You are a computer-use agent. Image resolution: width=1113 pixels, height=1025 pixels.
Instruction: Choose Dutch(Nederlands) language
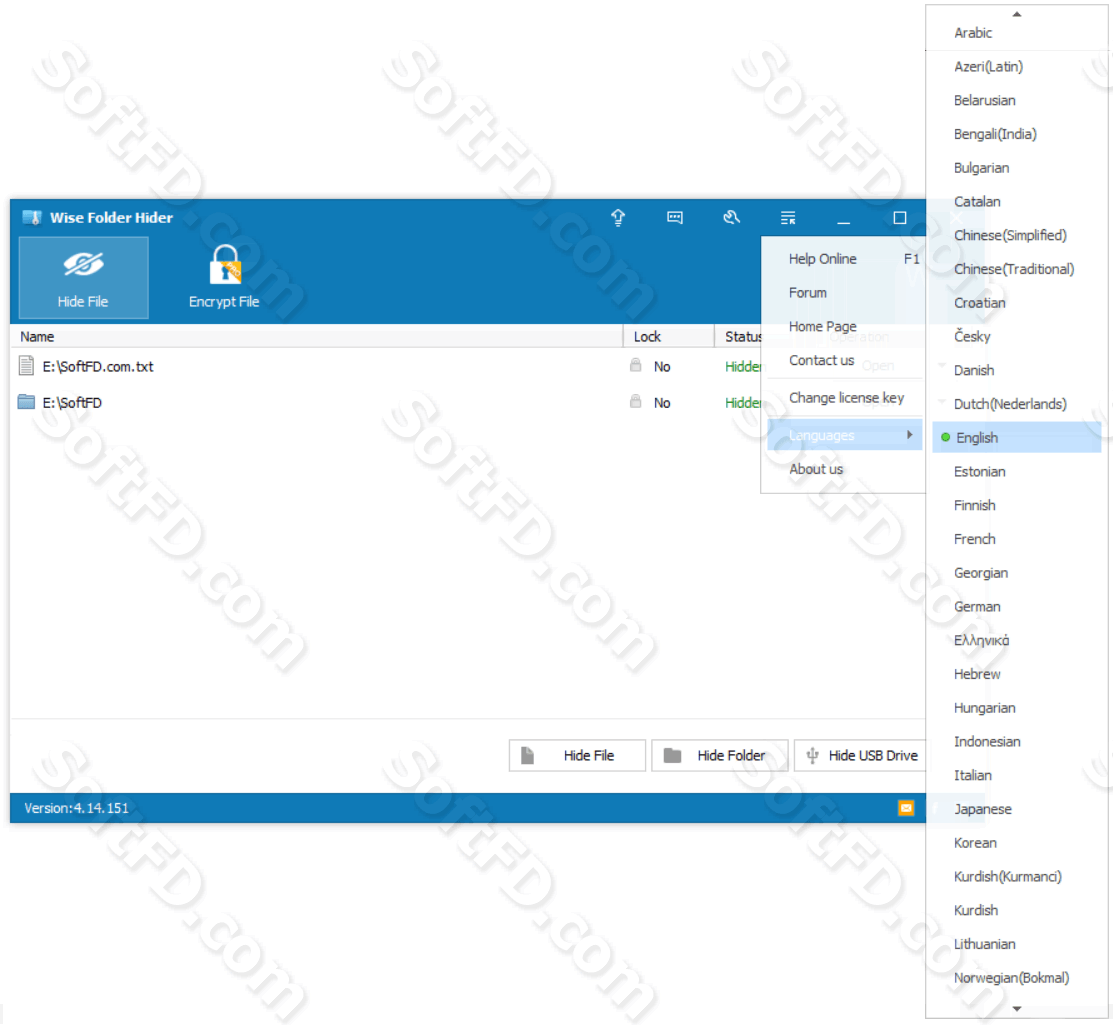[1016, 403]
